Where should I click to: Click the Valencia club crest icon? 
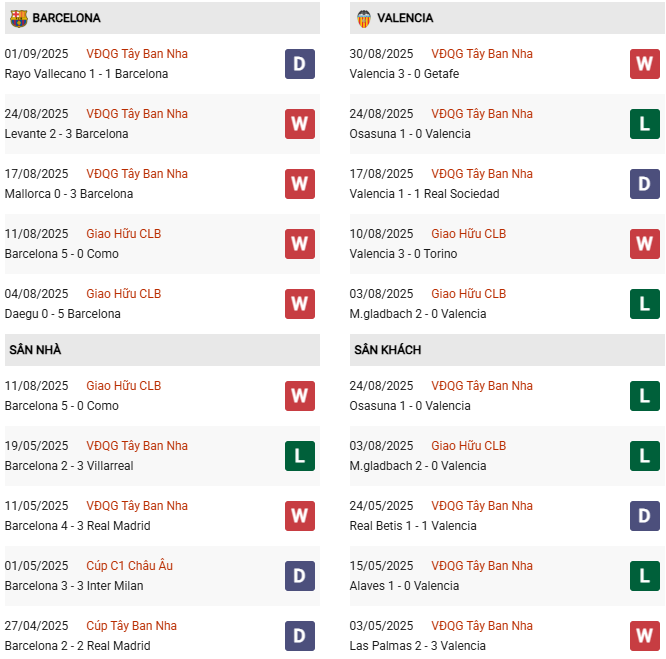(363, 18)
